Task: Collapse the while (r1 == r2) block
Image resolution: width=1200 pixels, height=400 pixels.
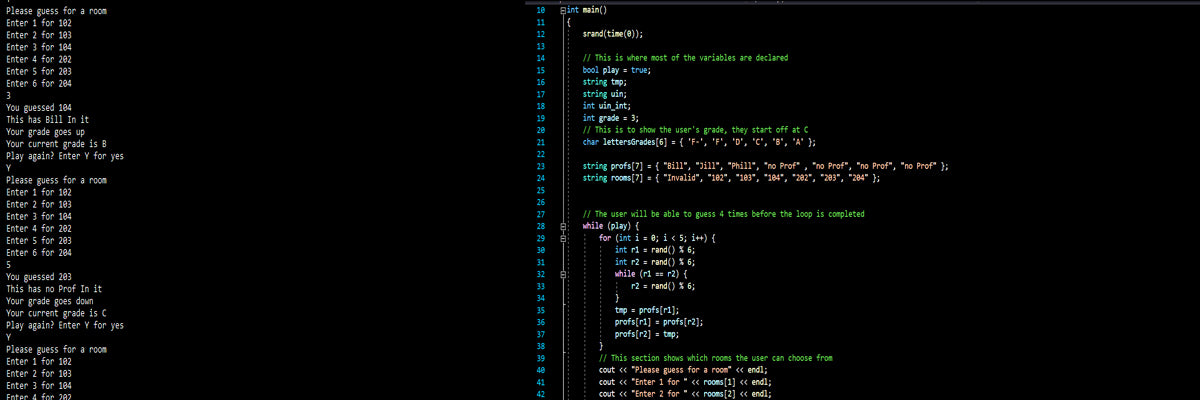Action: point(565,274)
